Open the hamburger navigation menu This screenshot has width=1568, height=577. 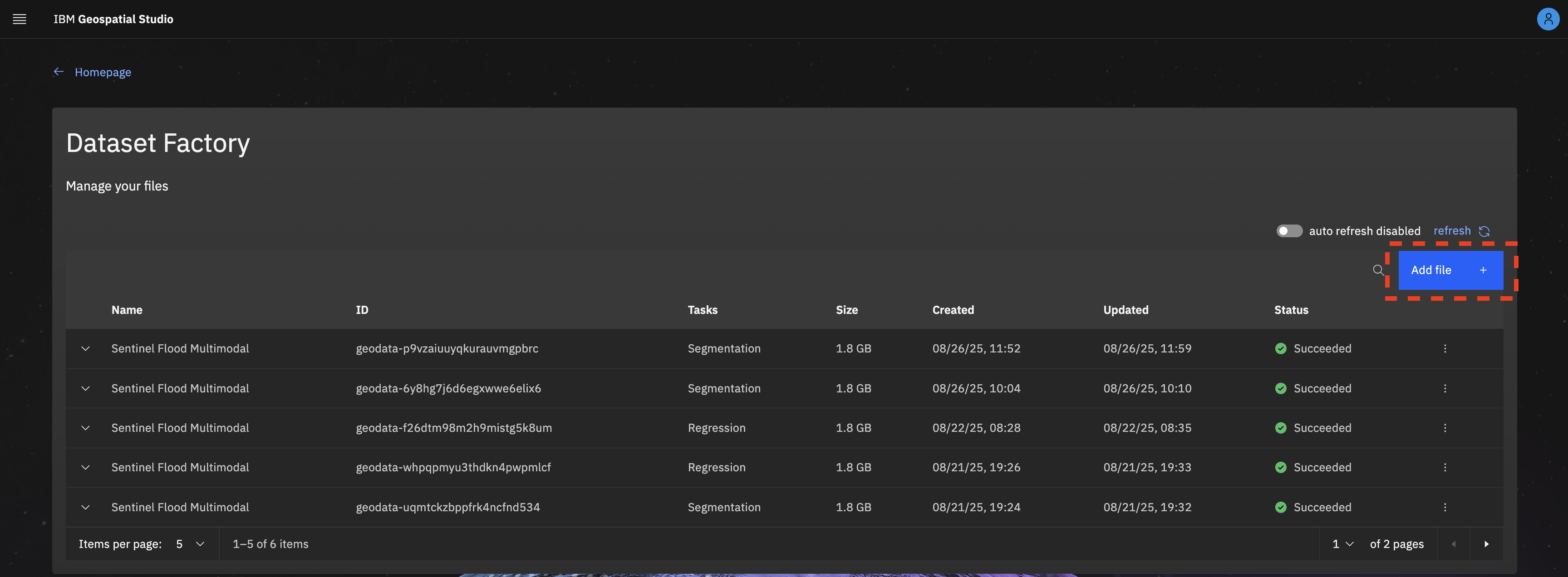tap(20, 19)
